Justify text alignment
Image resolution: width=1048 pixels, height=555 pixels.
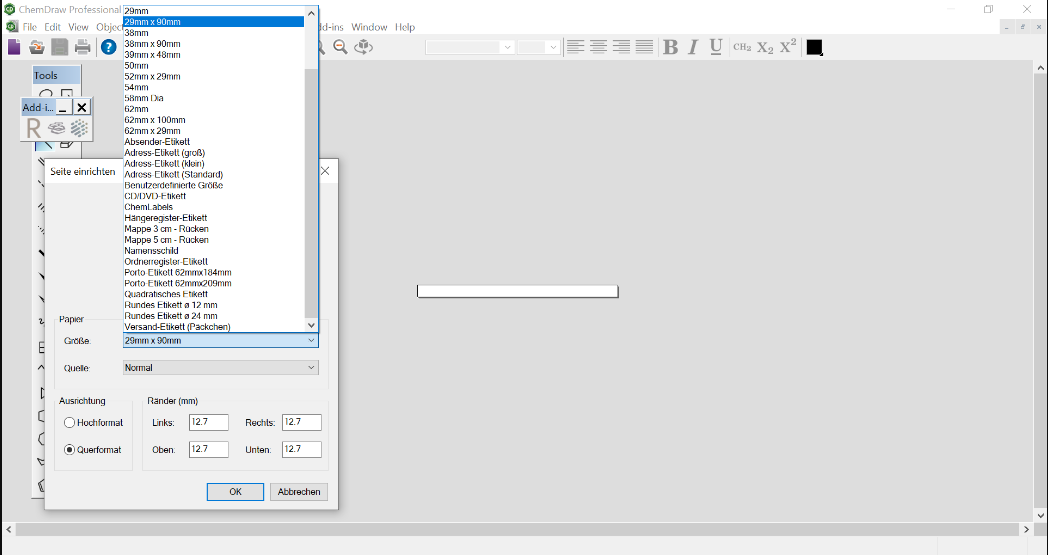[x=644, y=47]
